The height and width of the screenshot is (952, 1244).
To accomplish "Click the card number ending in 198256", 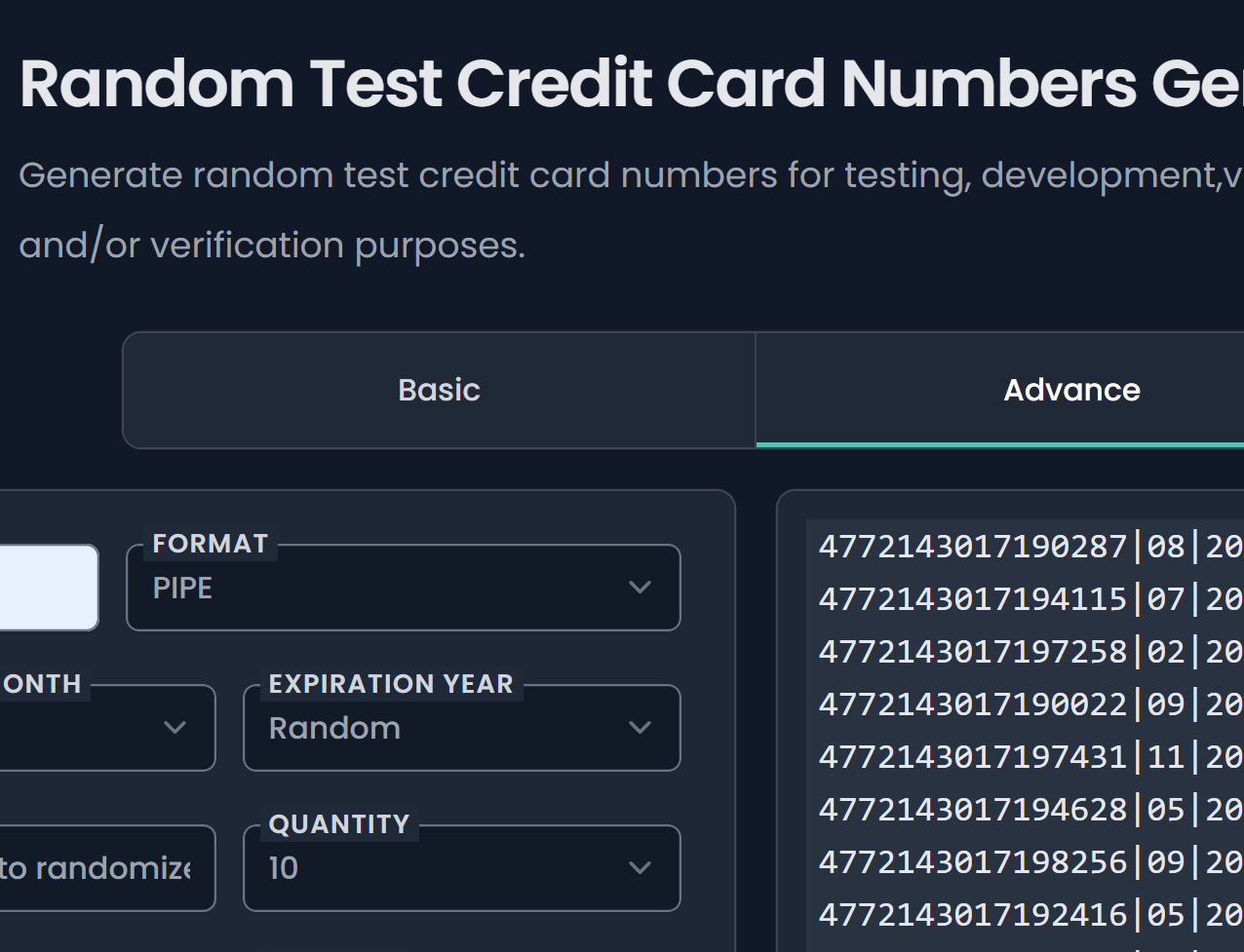I will tap(972, 862).
